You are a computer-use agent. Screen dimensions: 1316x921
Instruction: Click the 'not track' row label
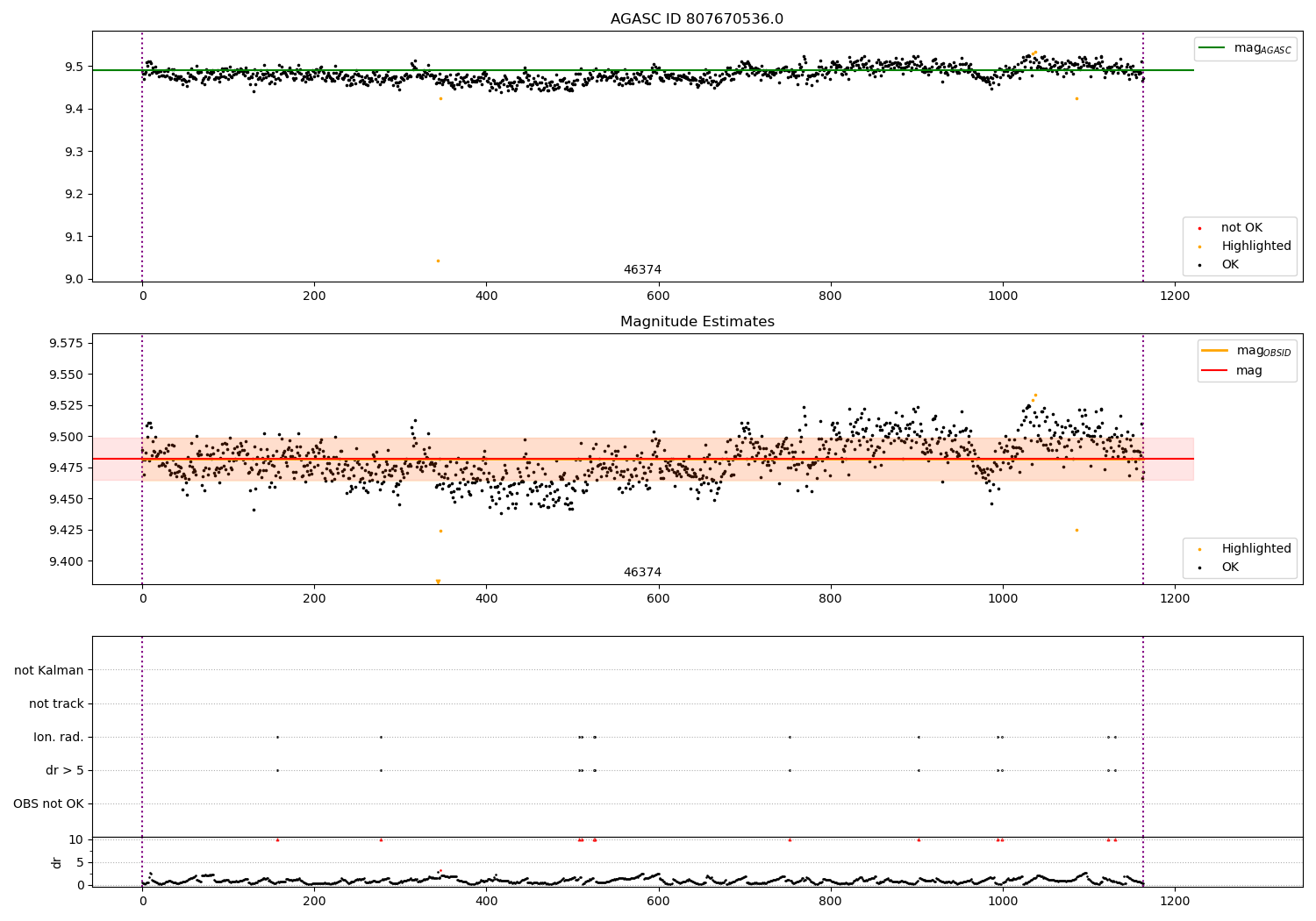point(56,704)
